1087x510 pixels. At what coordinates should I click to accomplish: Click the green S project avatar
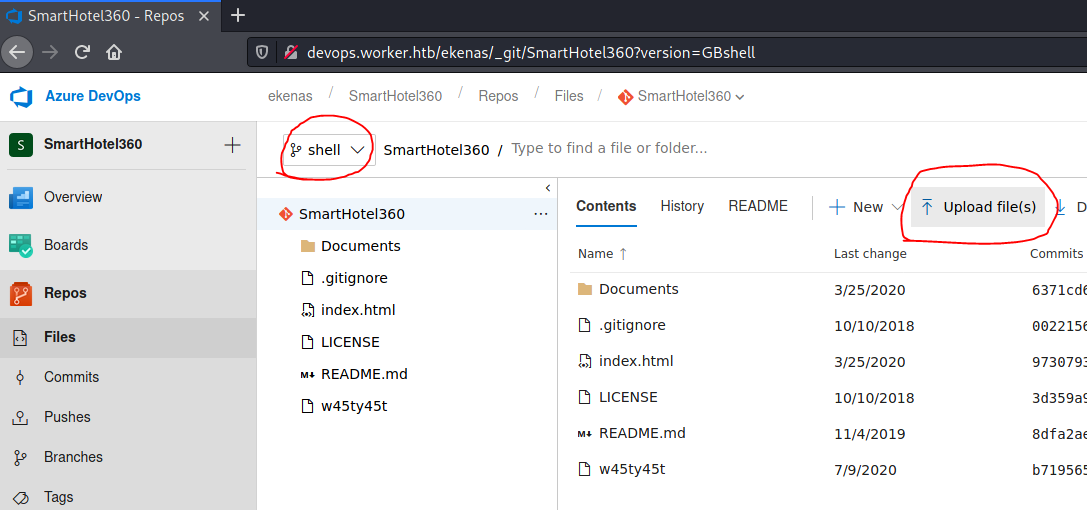click(21, 144)
